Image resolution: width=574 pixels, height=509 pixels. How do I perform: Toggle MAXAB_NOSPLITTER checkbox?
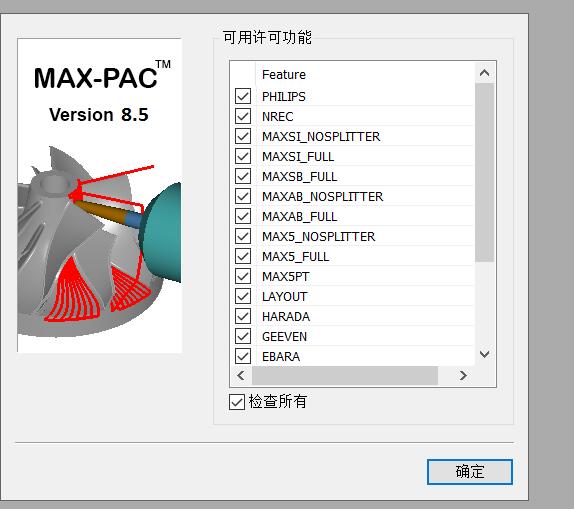point(243,196)
